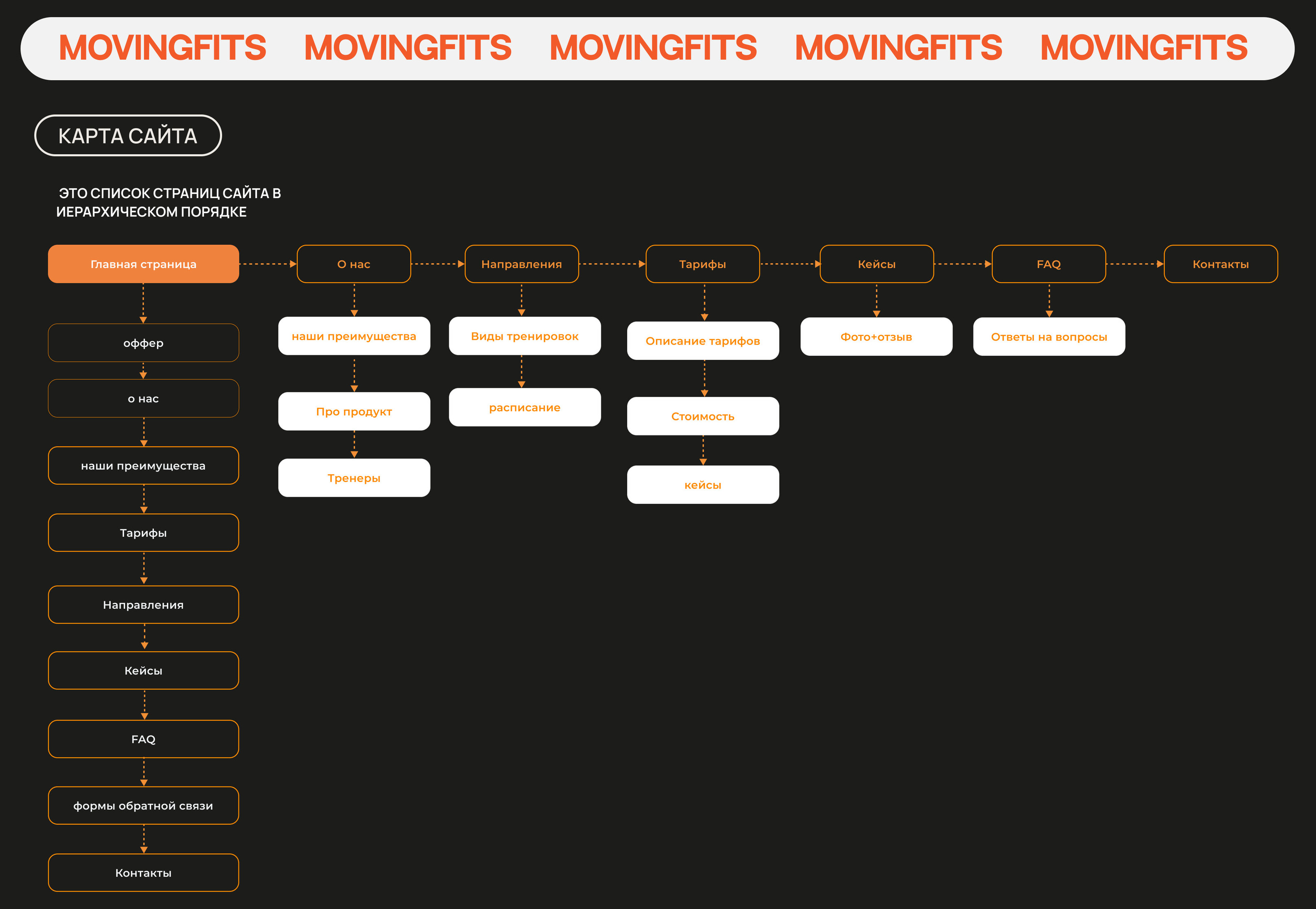The image size is (1316, 909).
Task: Click the О нас node in the top row
Action: 354,264
